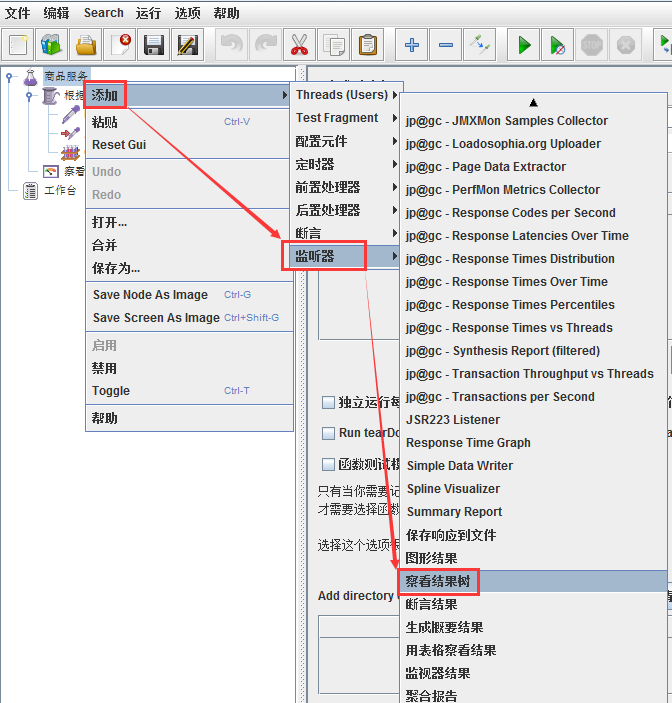Click the up arrow to scroll listener menu

tap(533, 102)
